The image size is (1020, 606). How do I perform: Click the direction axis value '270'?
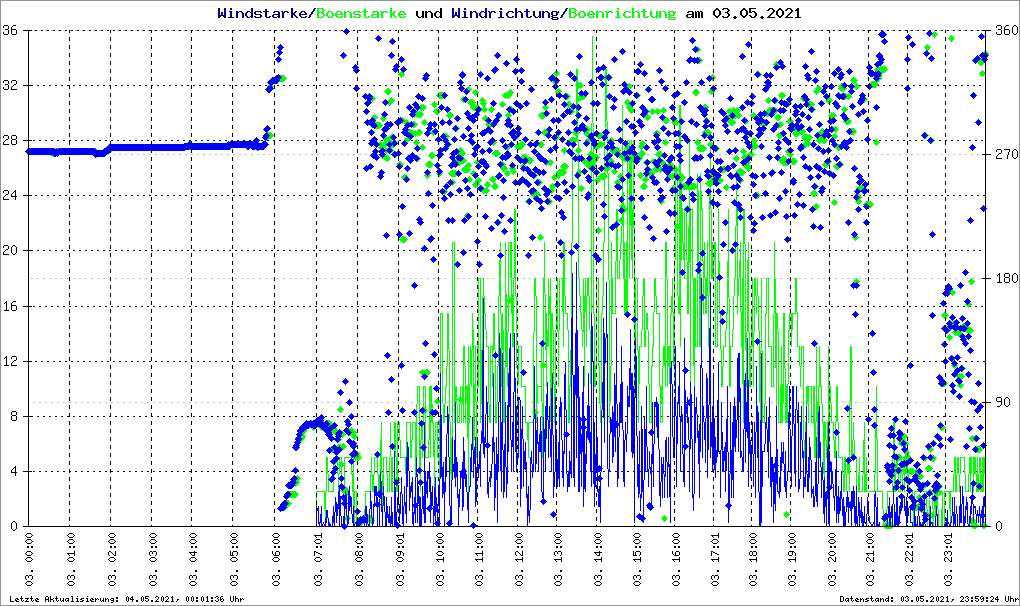coord(1007,155)
